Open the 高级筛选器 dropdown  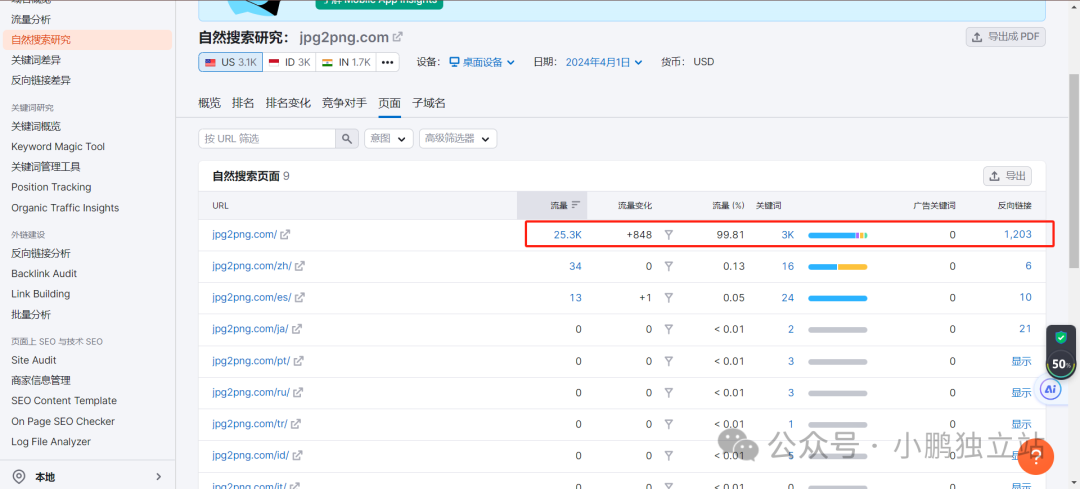point(458,138)
